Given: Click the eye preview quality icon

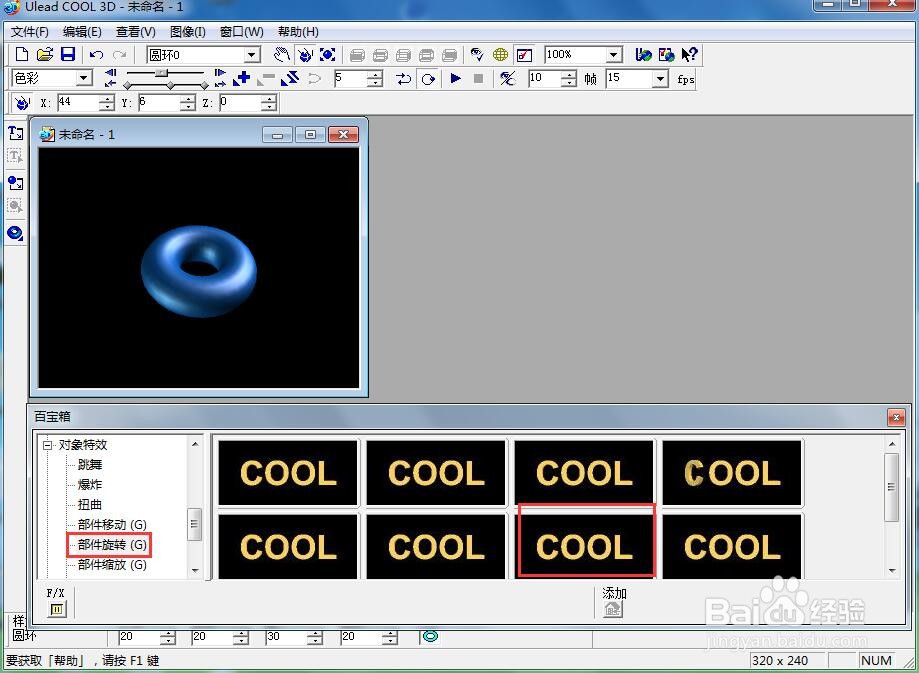Looking at the screenshot, I should pos(477,55).
